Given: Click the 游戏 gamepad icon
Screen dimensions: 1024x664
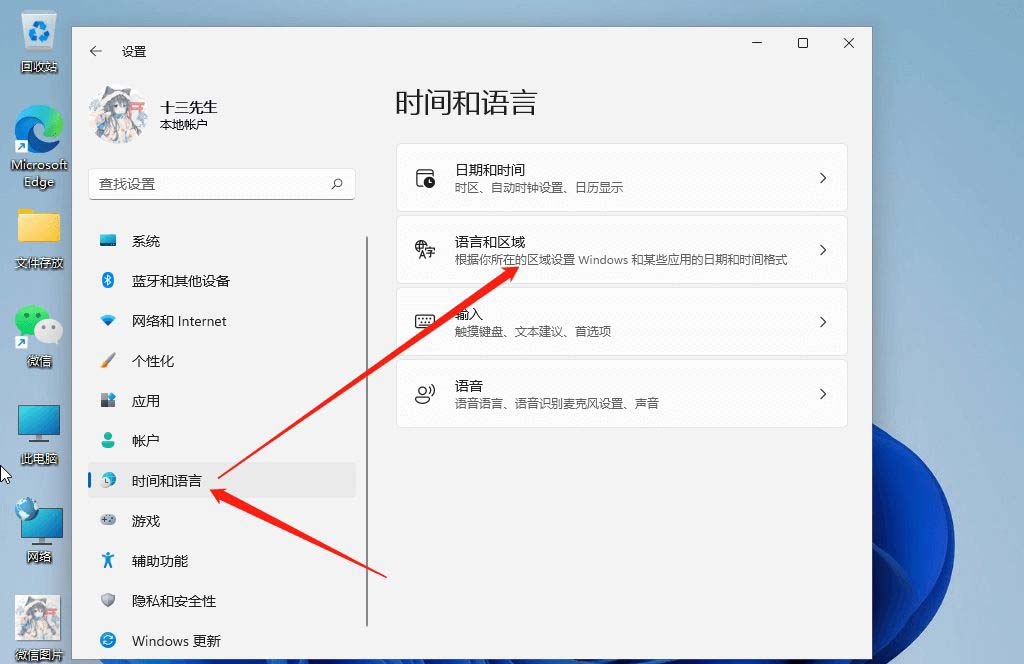Looking at the screenshot, I should 108,520.
